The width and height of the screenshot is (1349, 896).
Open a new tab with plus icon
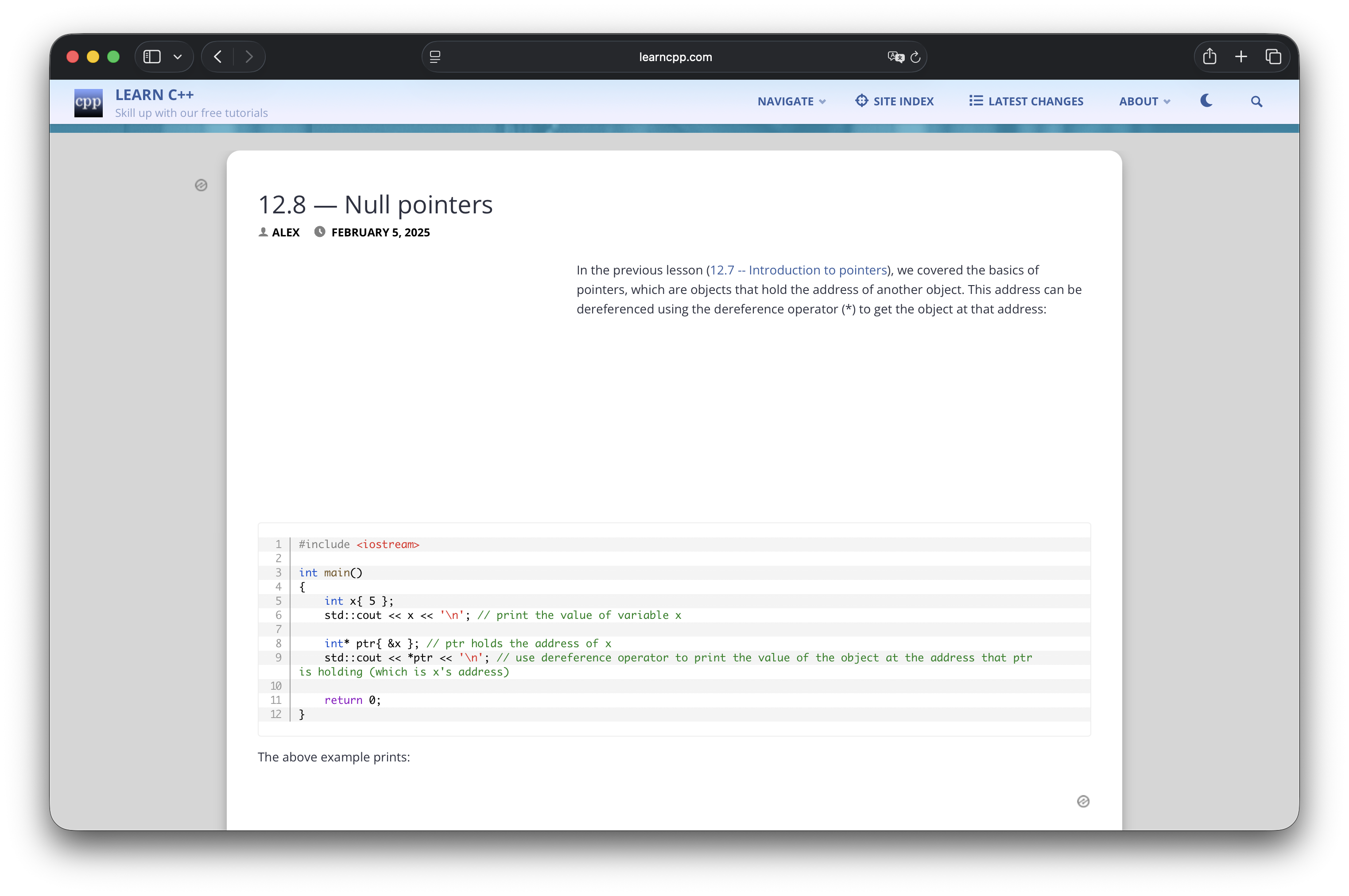[x=1241, y=57]
